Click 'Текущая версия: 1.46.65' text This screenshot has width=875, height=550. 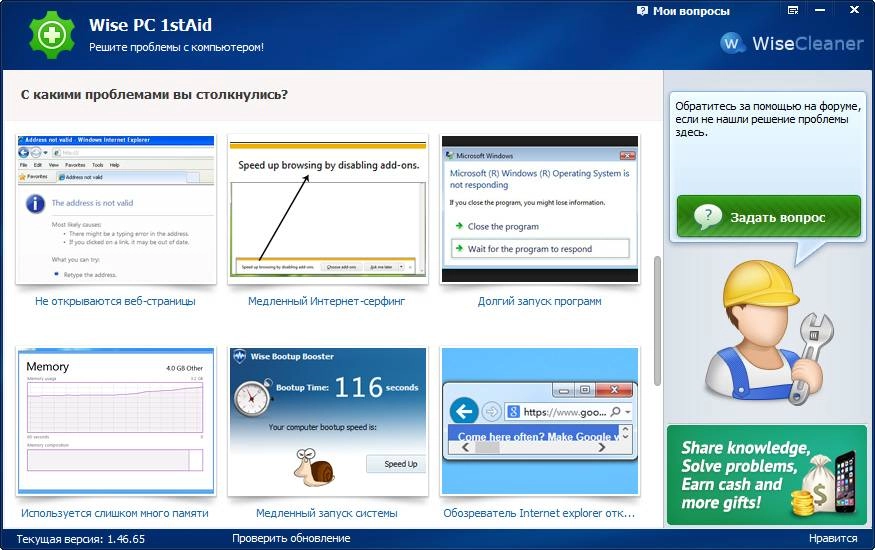[x=80, y=539]
